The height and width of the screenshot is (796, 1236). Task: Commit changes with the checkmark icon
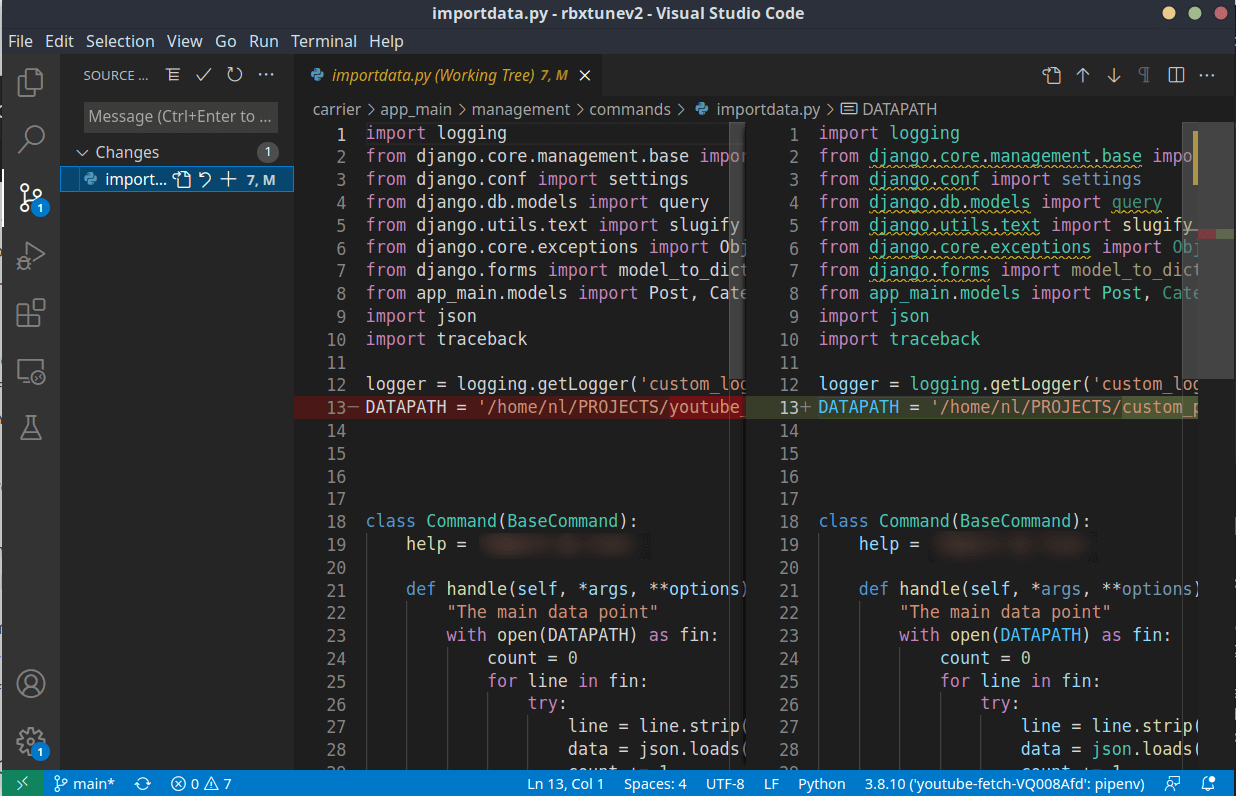201,74
